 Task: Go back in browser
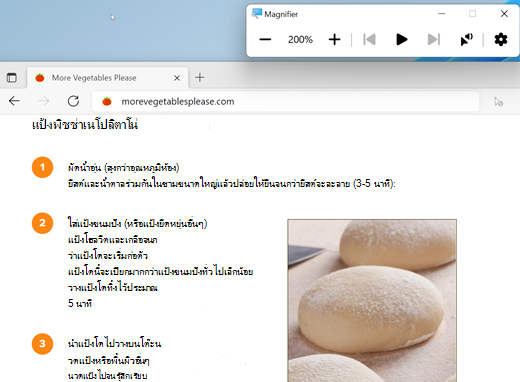click(14, 101)
